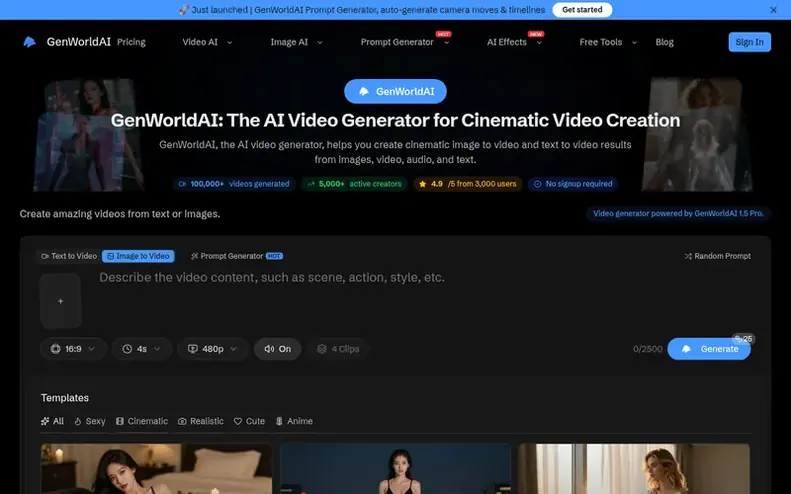Filter templates by All
The width and height of the screenshot is (791, 494).
pyautogui.click(x=52, y=421)
